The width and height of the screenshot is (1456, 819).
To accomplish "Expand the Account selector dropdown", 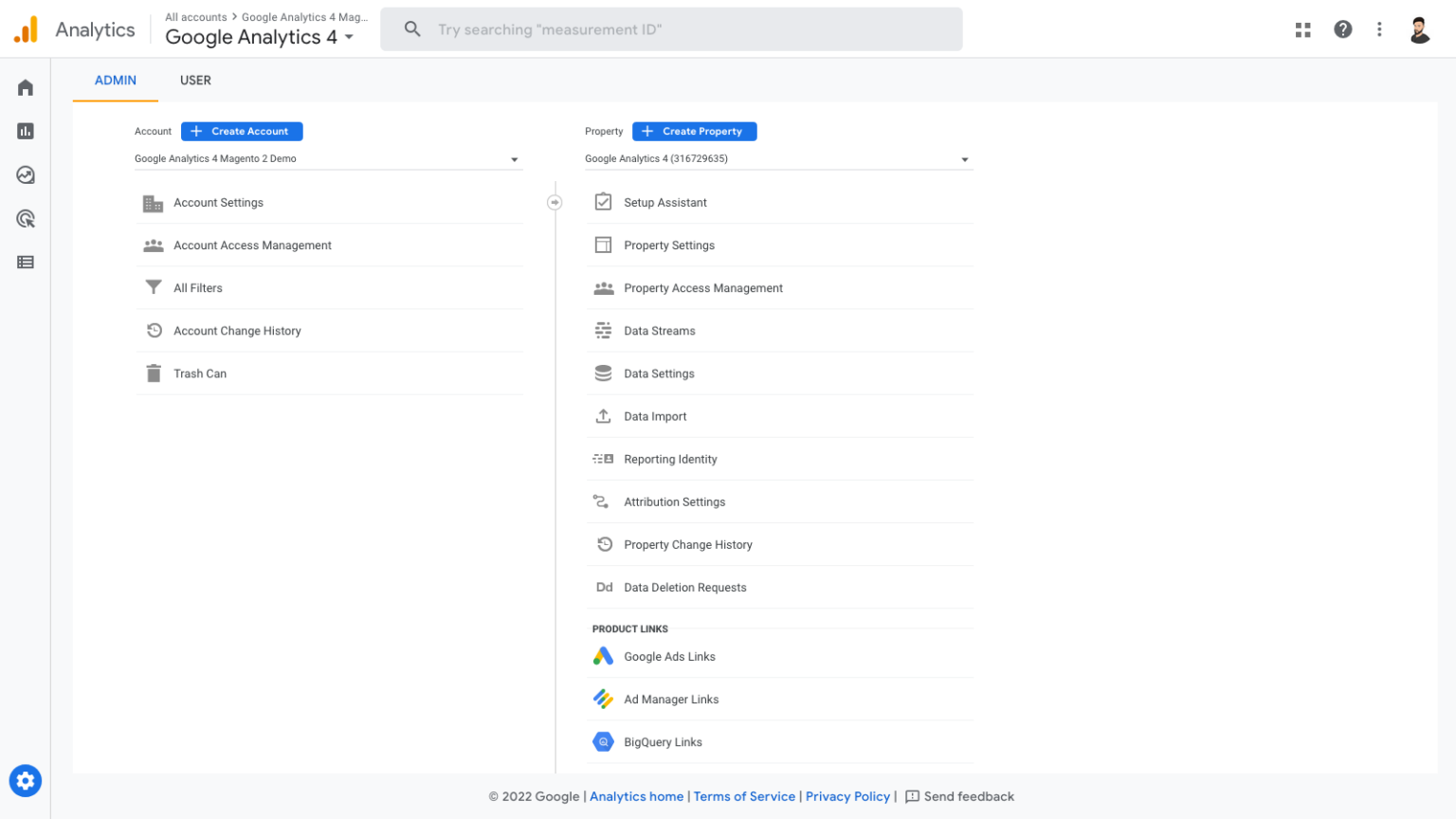I will click(328, 159).
